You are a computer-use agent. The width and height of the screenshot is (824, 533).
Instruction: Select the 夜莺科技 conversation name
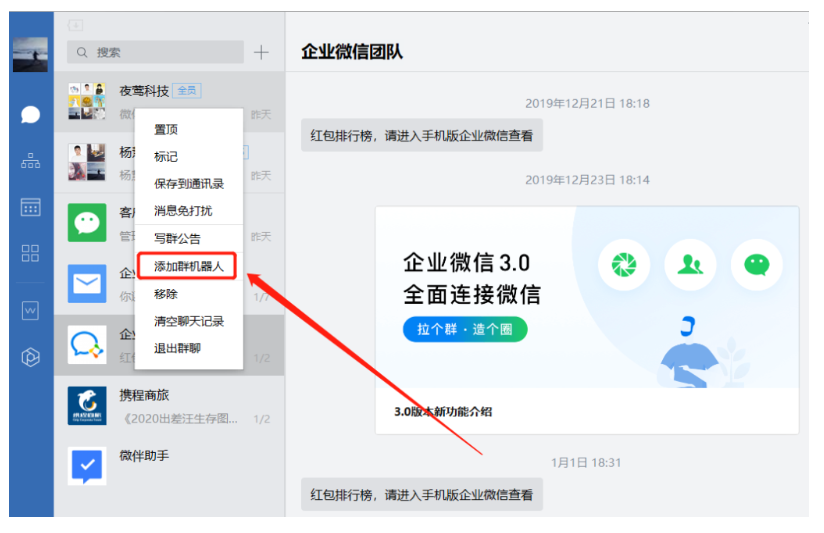[144, 91]
